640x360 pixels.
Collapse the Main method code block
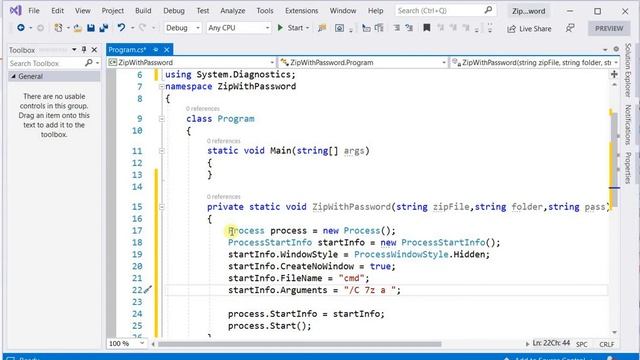pos(162,151)
